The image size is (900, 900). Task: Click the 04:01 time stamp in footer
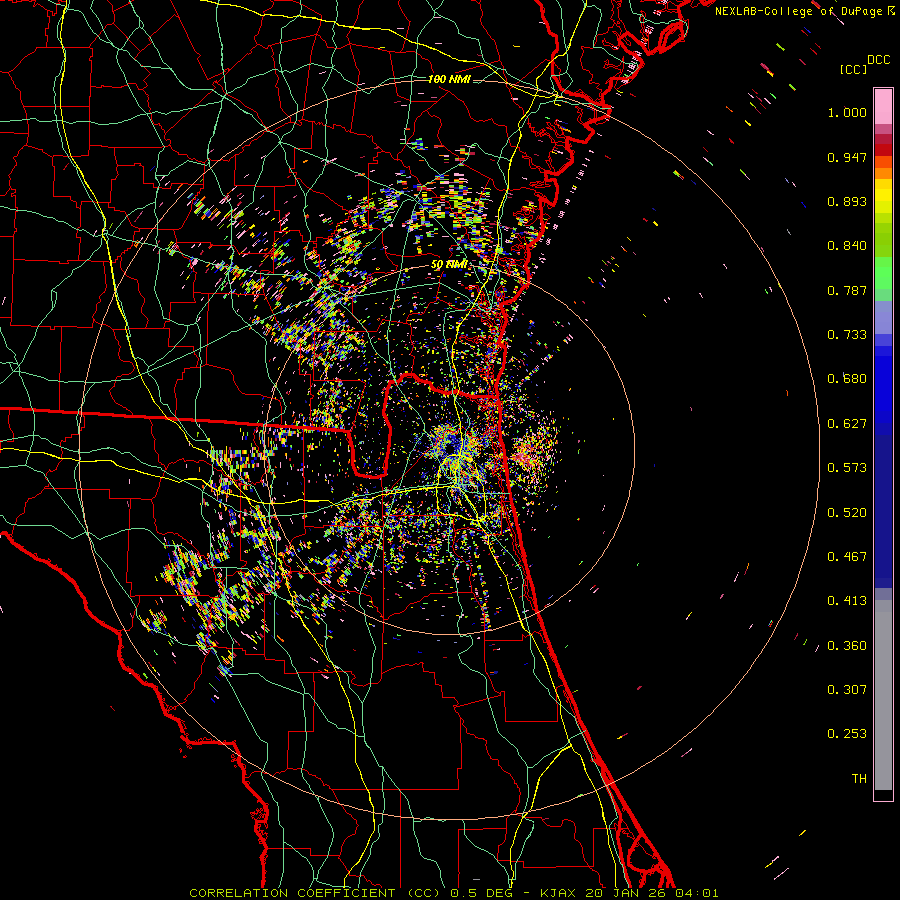pos(695,893)
